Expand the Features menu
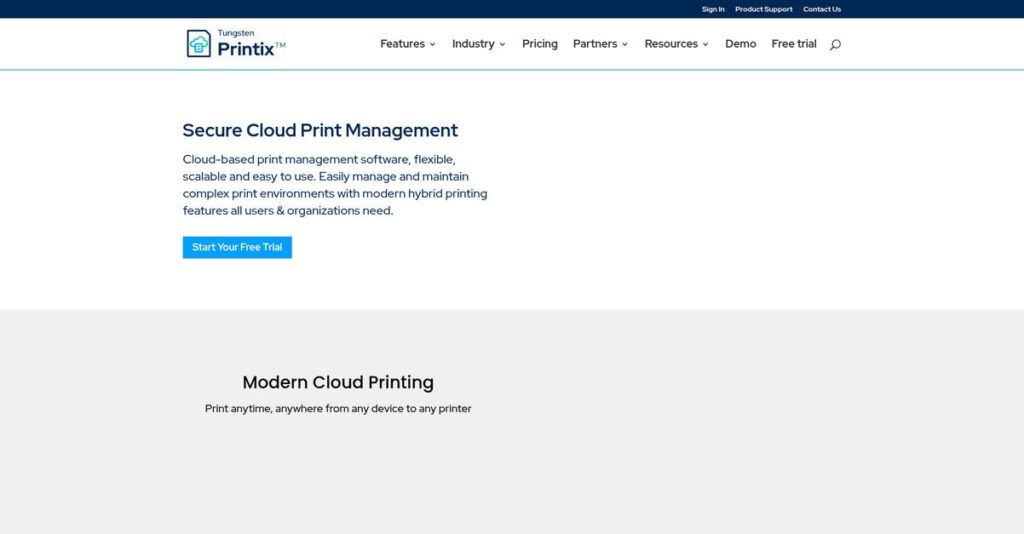Viewport: 1024px width, 534px height. point(408,44)
